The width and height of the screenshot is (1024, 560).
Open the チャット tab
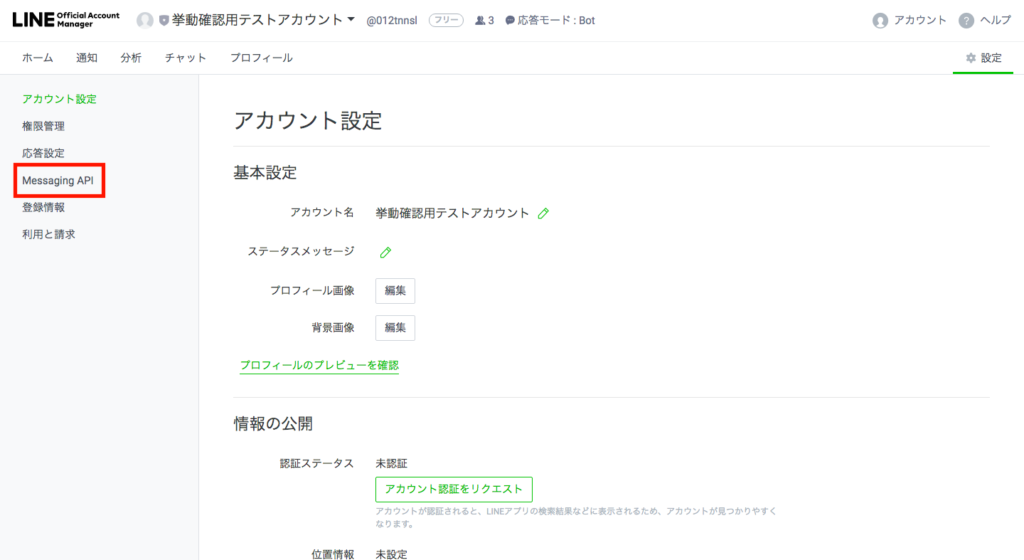[185, 57]
